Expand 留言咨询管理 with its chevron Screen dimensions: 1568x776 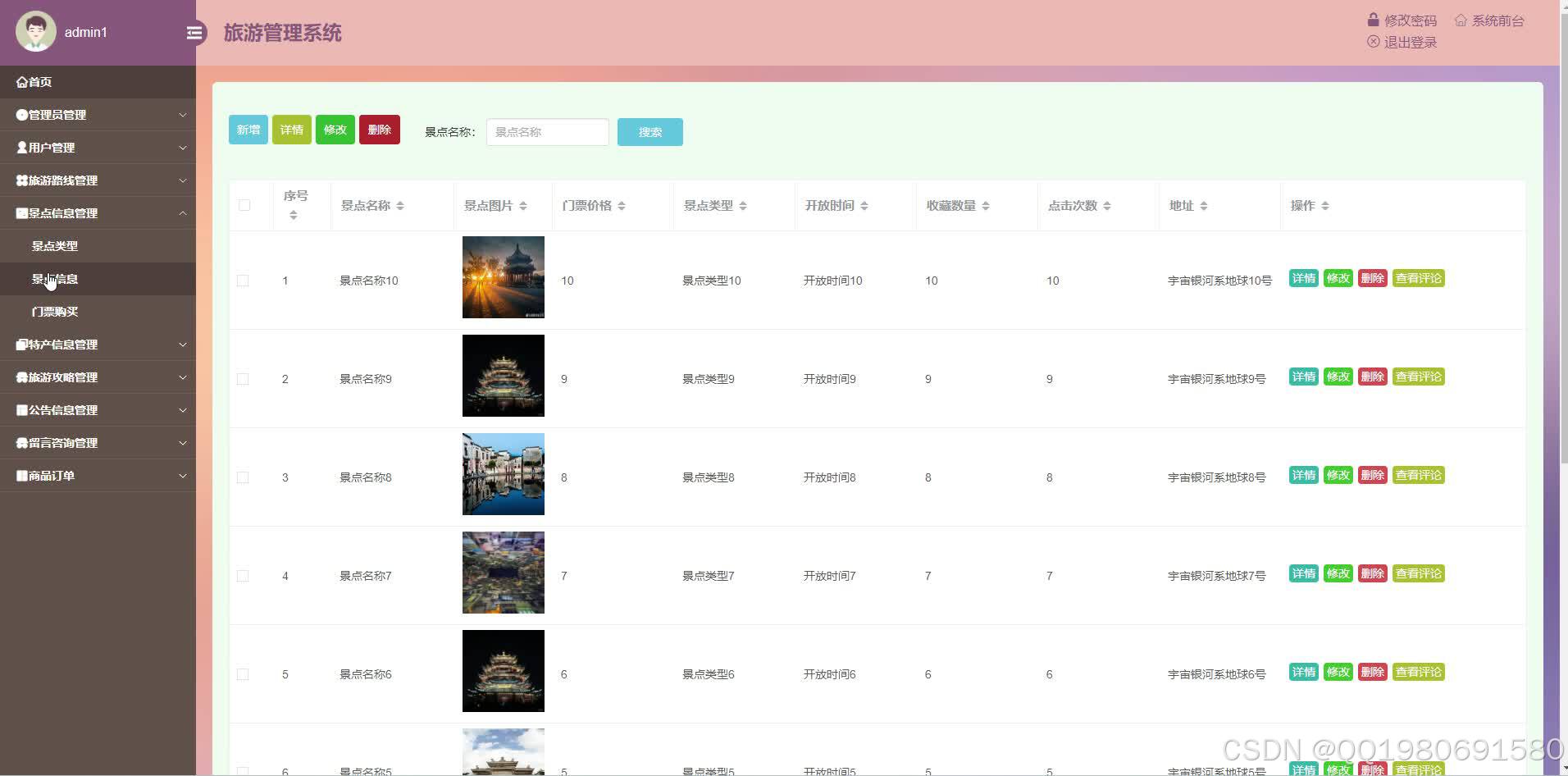point(183,443)
